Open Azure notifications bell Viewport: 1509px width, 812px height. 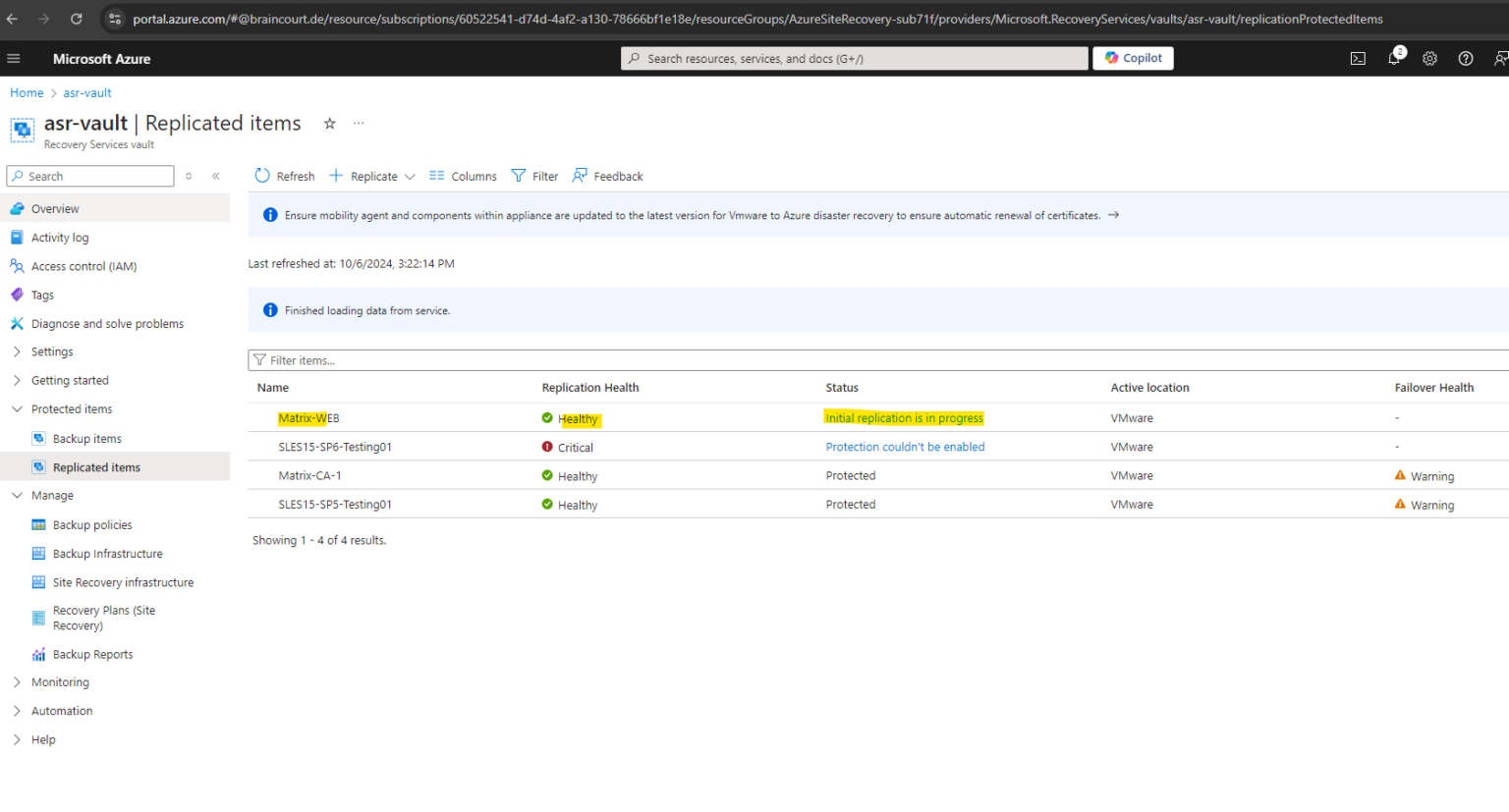coord(1394,59)
